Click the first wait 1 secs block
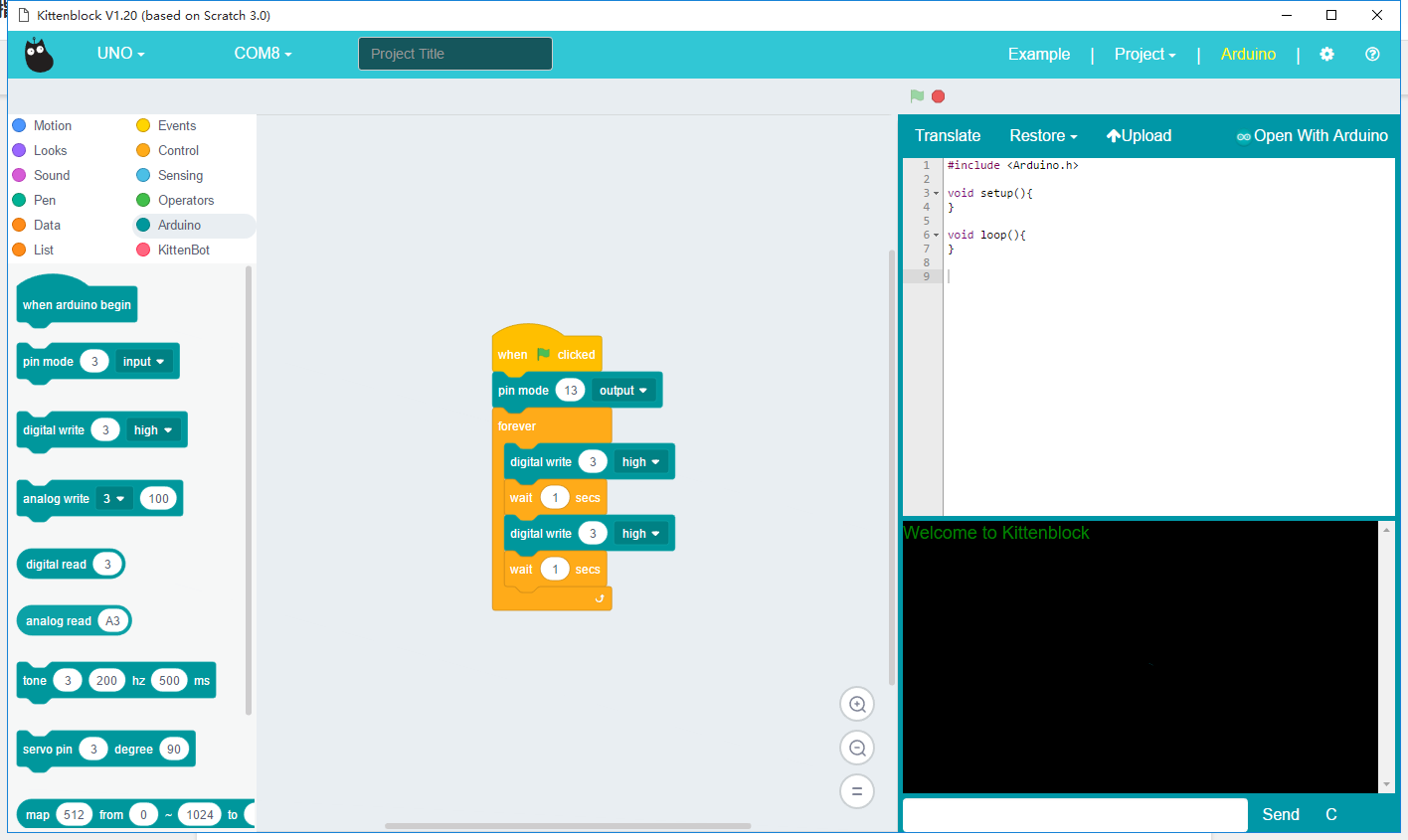This screenshot has width=1408, height=840. (556, 498)
